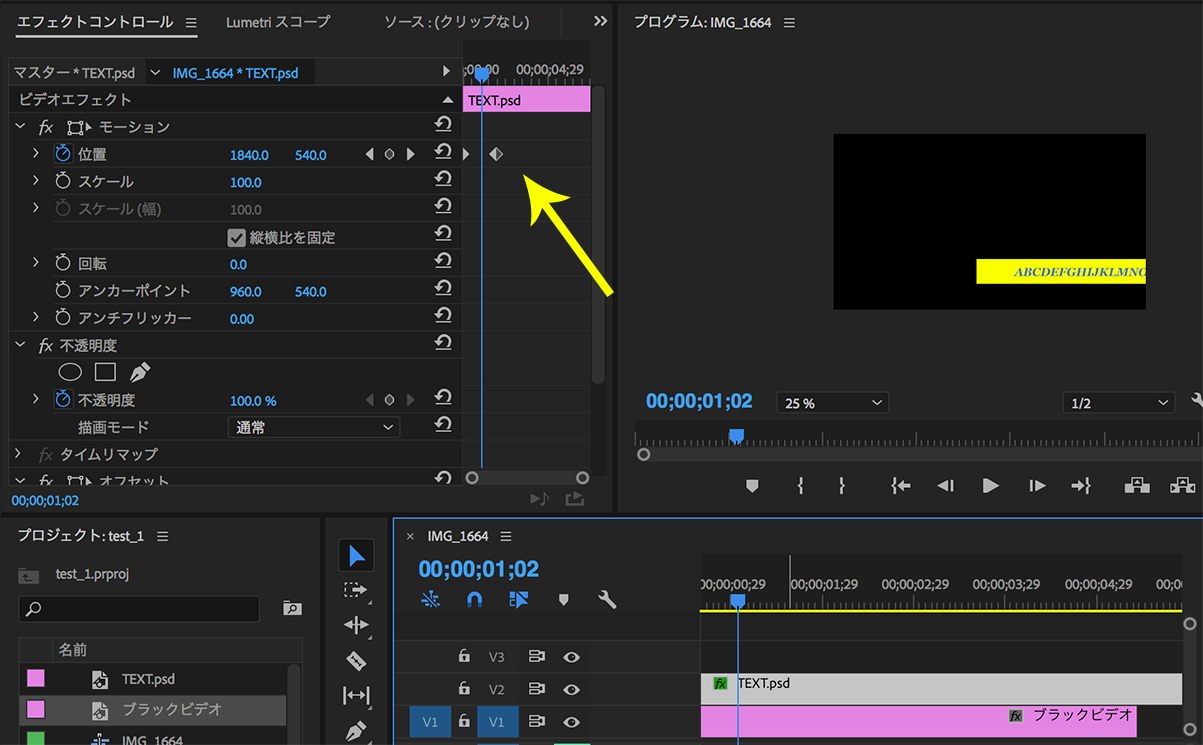Expand the タイムリマップ effect
The height and width of the screenshot is (745, 1203).
click(18, 453)
